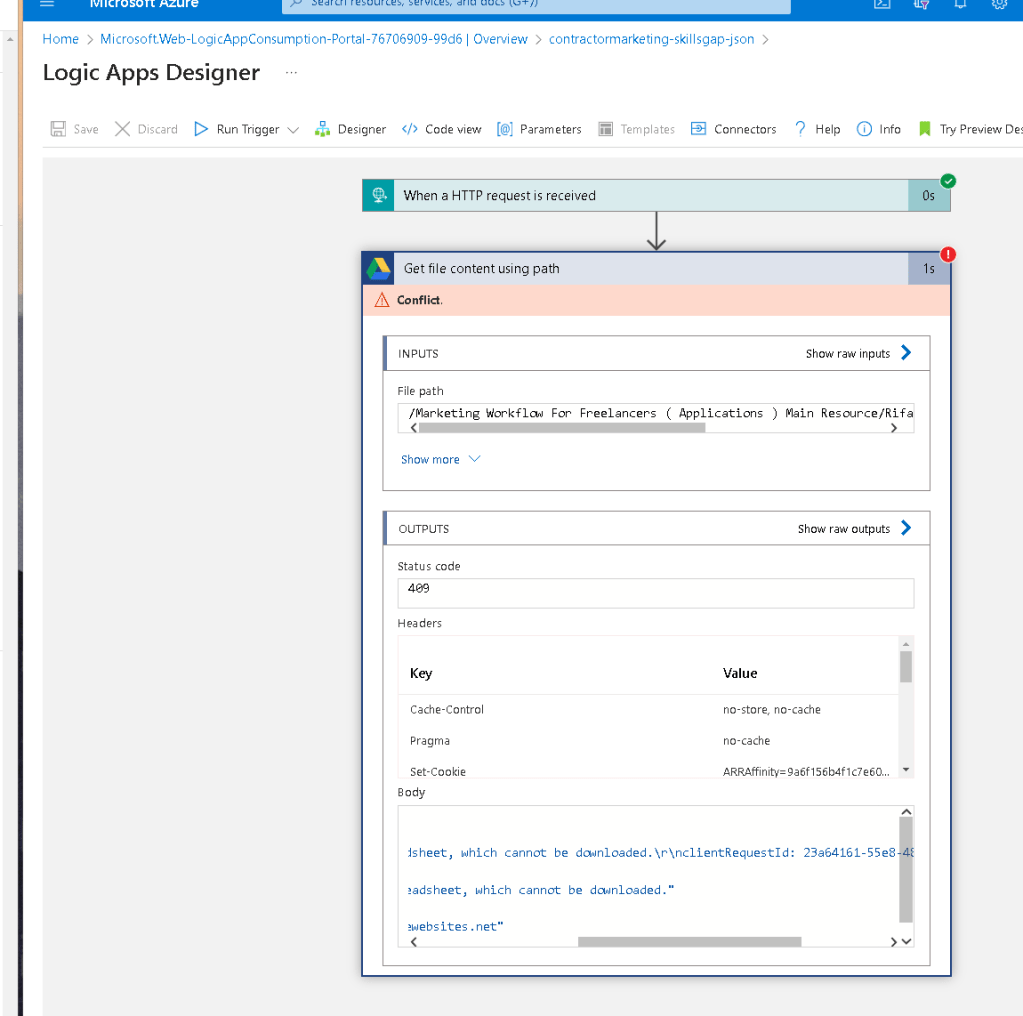Open the notifications bell icon

tap(960, 4)
